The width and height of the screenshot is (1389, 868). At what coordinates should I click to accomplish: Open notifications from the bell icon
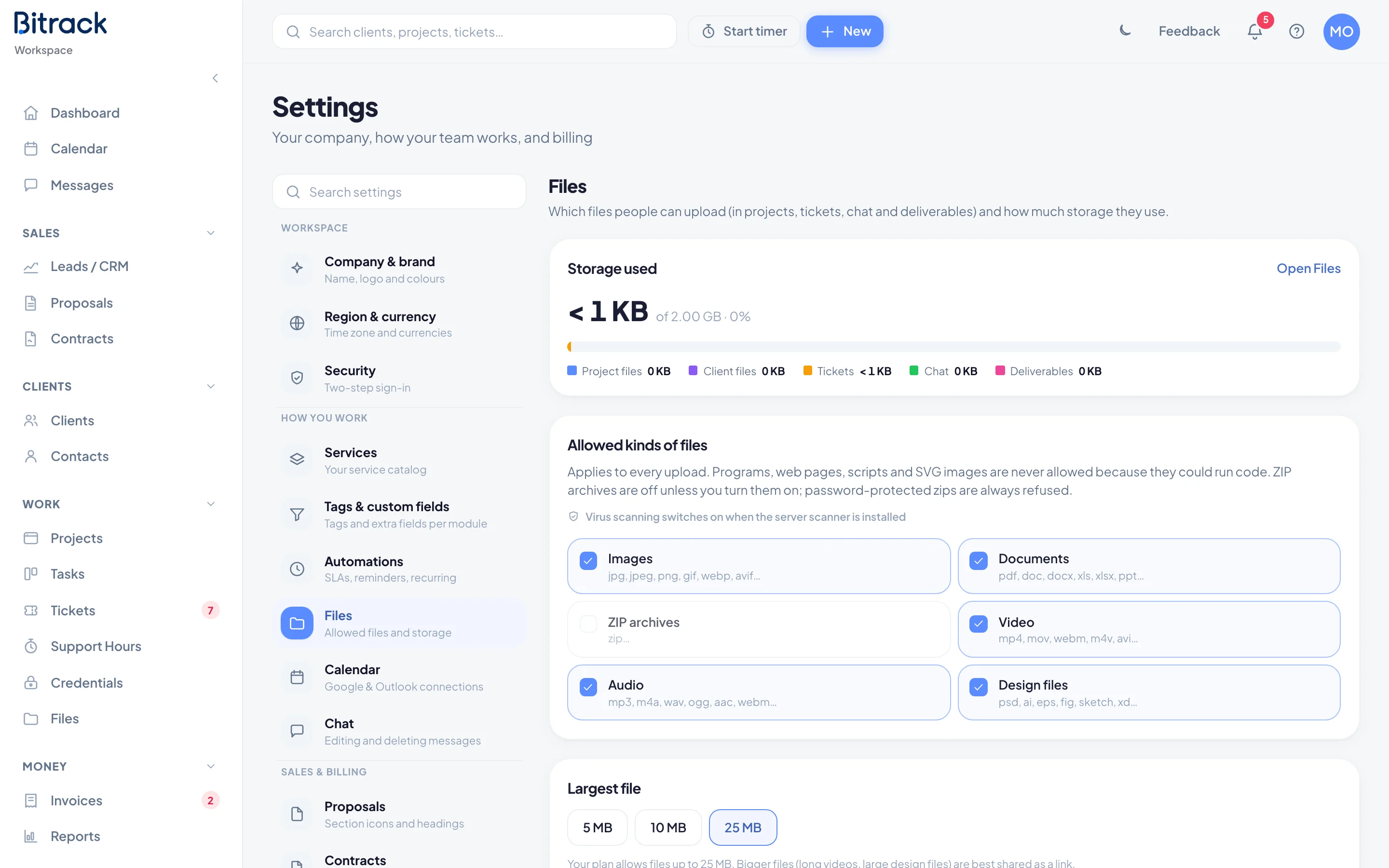(1255, 31)
